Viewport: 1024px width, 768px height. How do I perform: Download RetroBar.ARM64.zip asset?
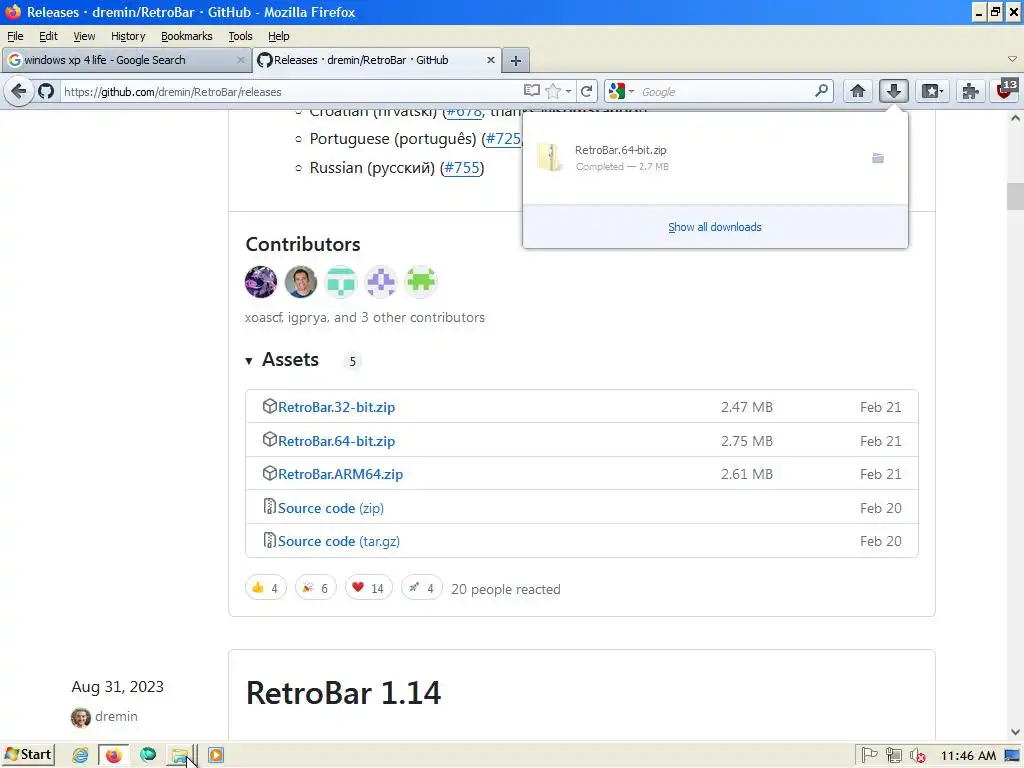[x=340, y=474]
